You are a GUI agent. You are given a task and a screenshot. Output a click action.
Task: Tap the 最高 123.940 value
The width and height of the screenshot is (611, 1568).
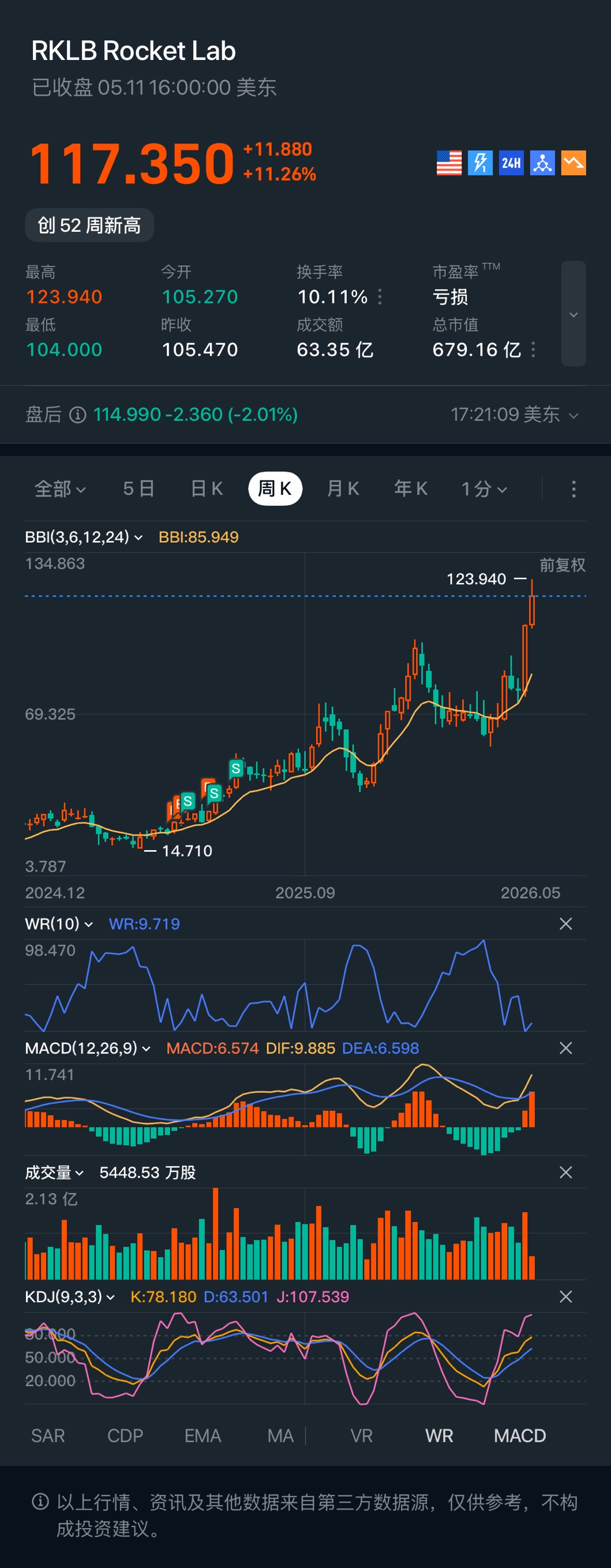64,296
